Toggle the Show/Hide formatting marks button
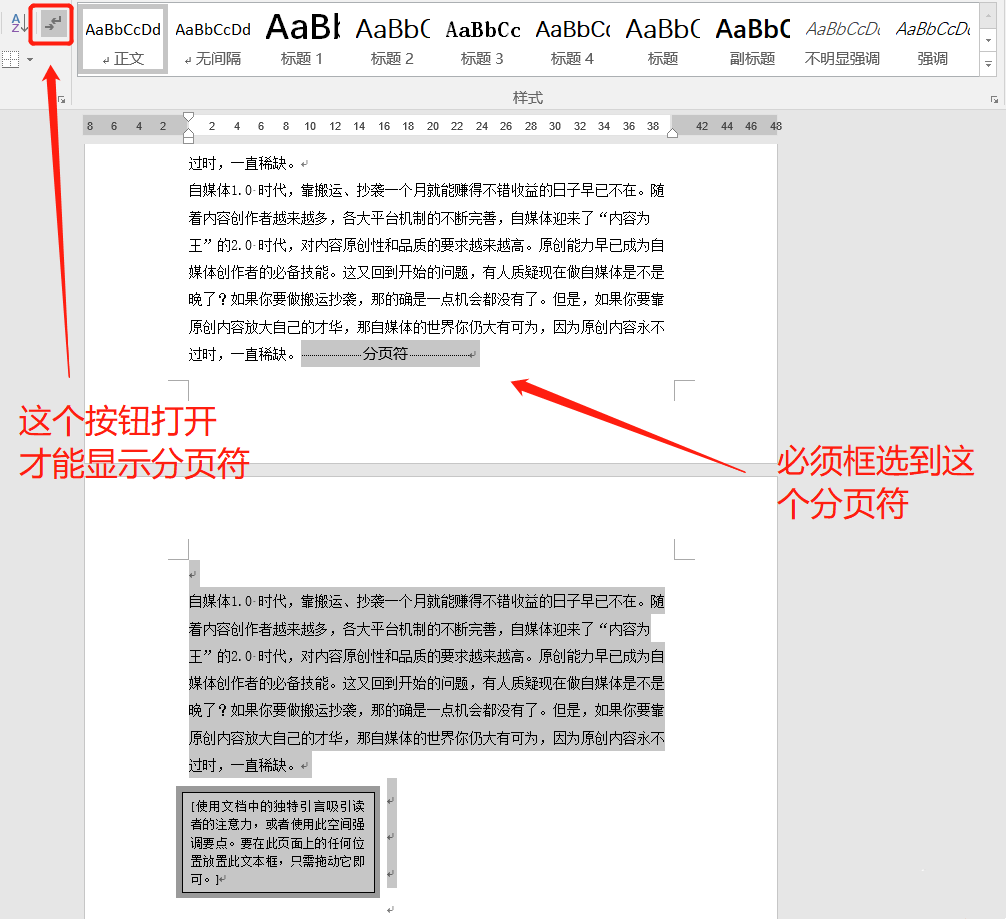 coord(51,22)
